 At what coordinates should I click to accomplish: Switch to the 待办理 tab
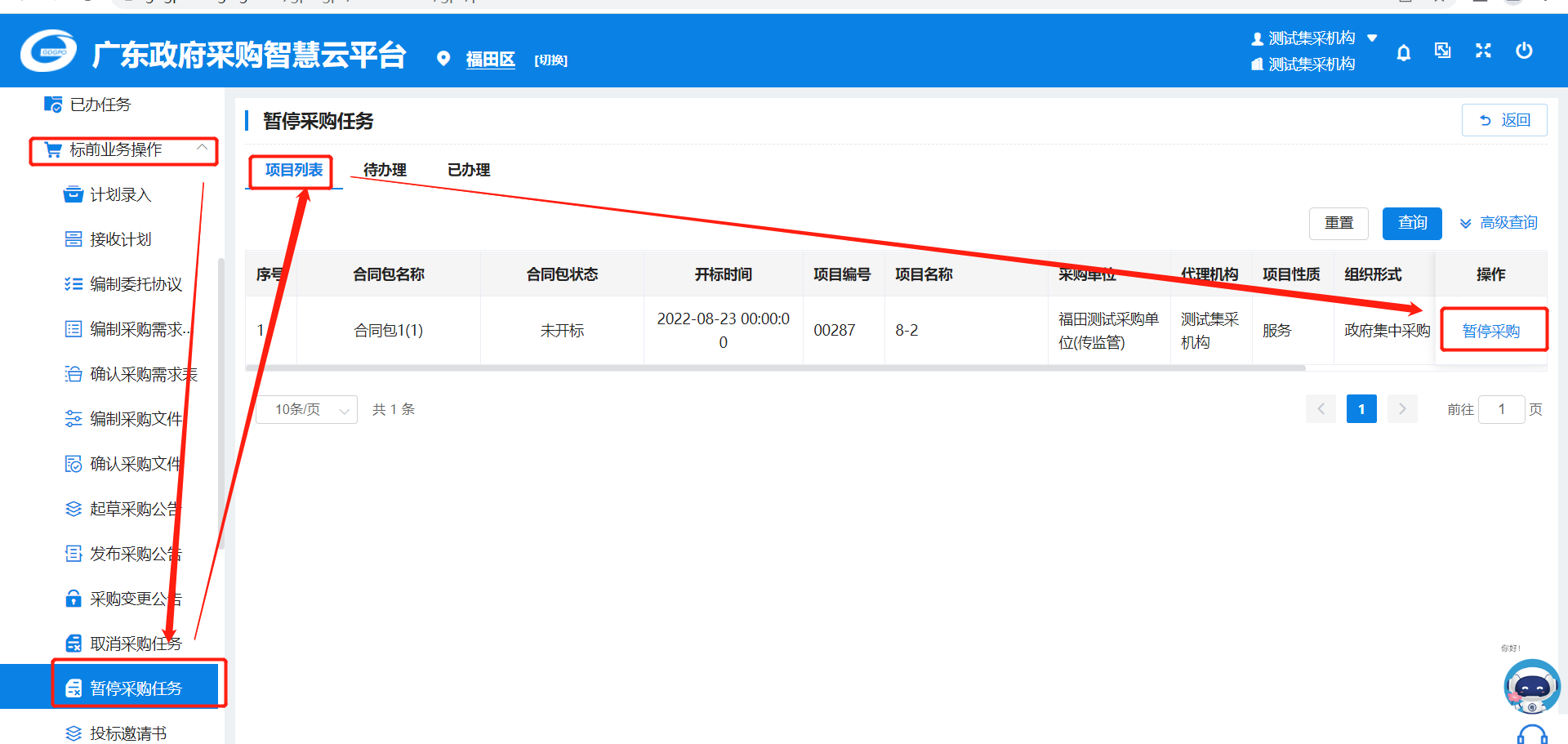point(385,170)
